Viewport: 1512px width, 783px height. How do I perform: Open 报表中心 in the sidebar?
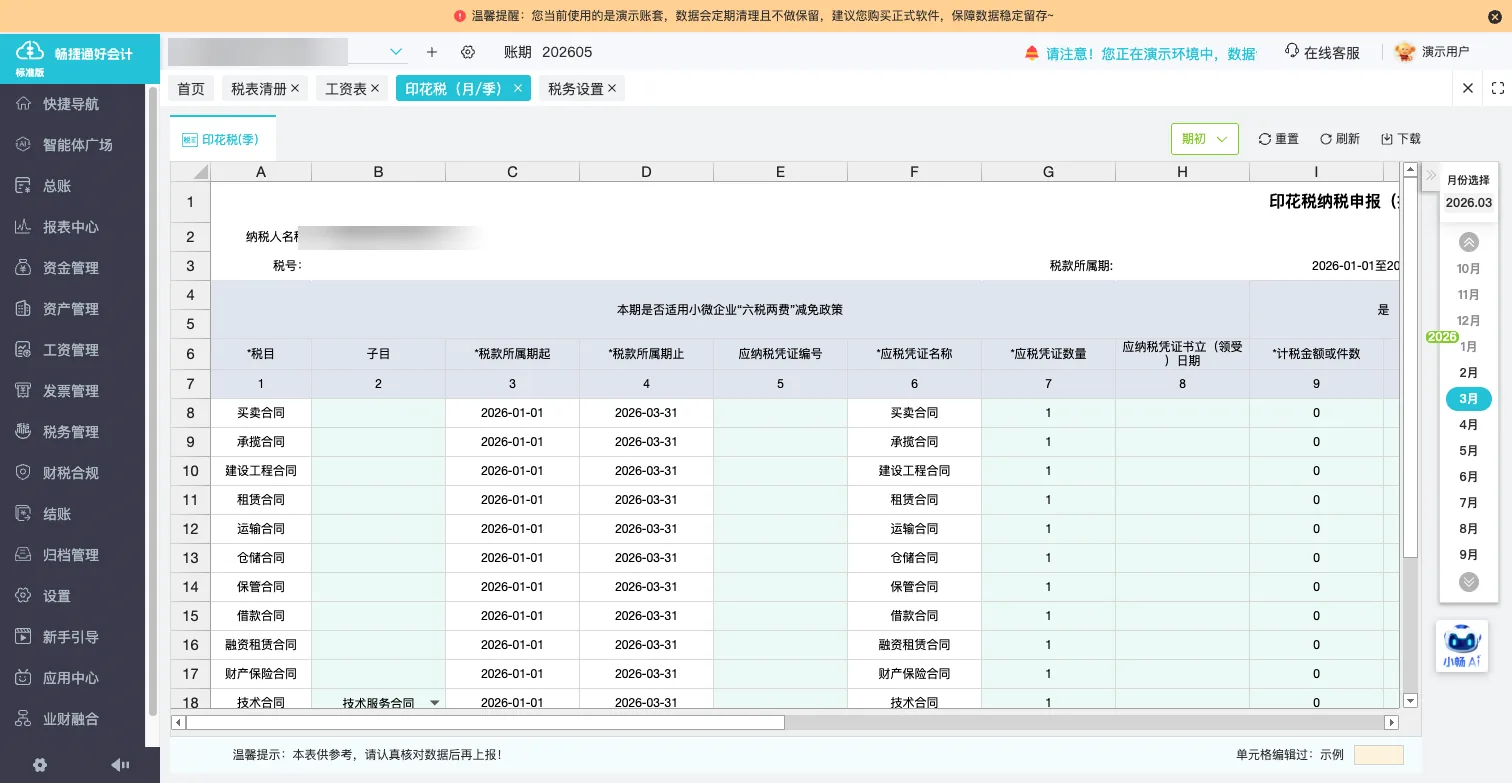pos(71,227)
